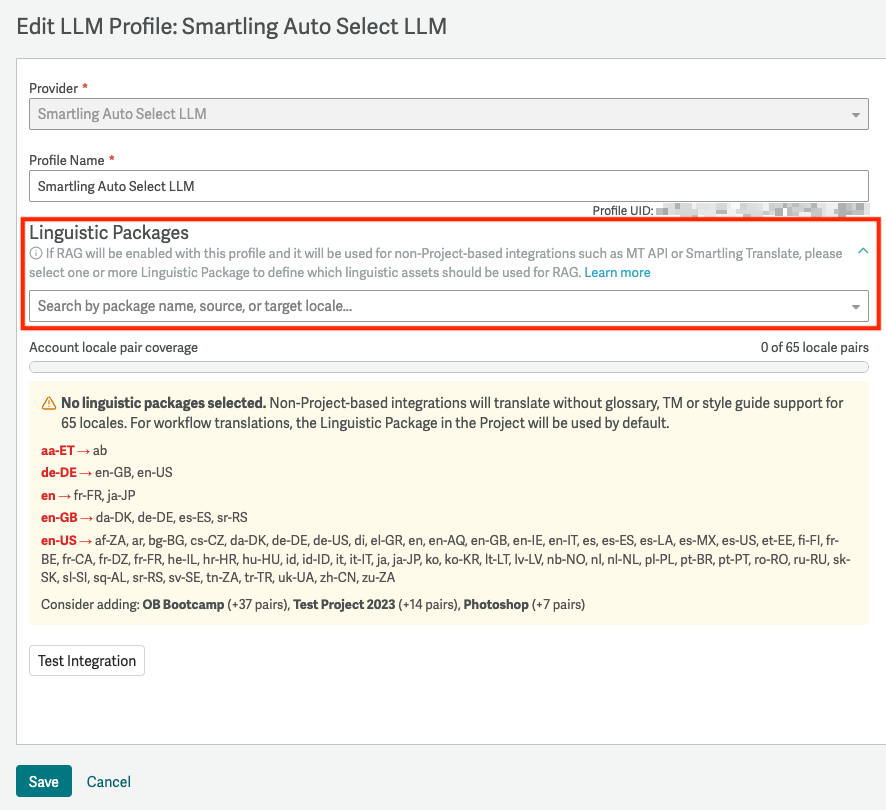
Task: Click the Photoshop package suggestion
Action: (496, 604)
